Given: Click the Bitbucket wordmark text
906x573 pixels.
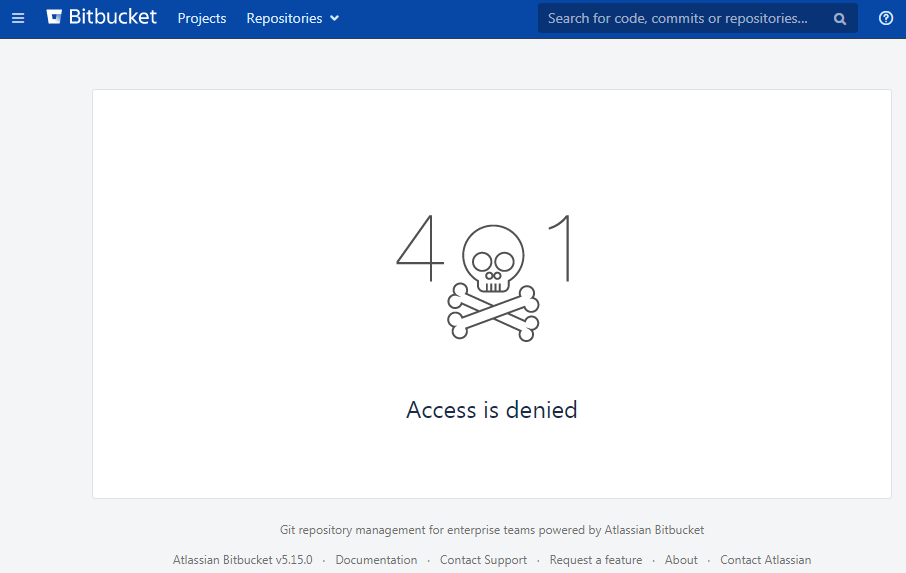Looking at the screenshot, I should (x=113, y=17).
